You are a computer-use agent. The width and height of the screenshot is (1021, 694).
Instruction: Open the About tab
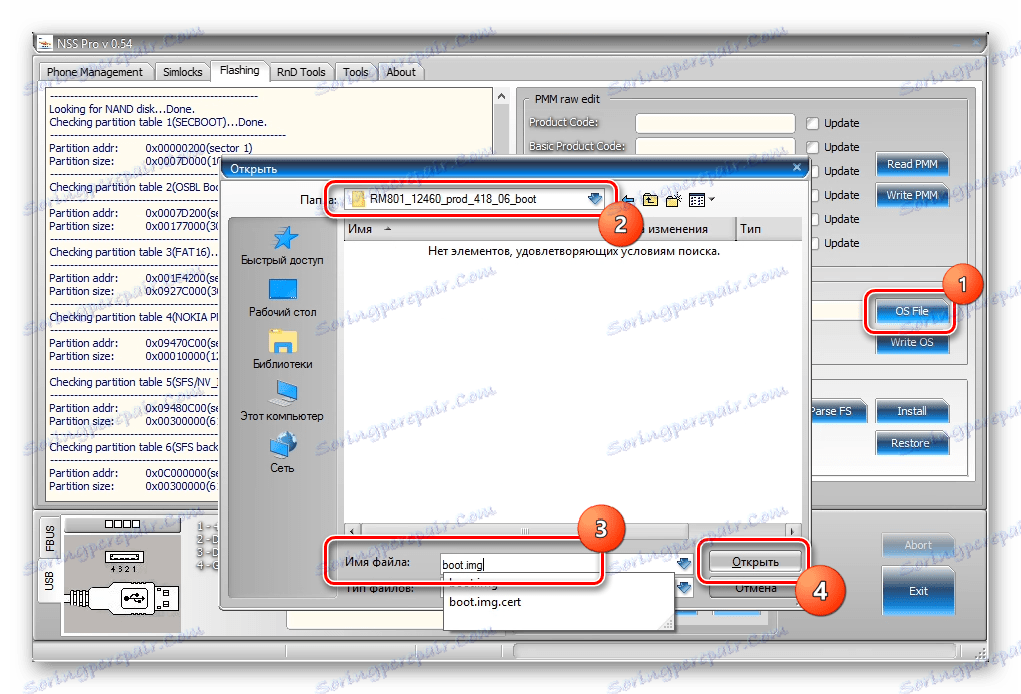(401, 72)
